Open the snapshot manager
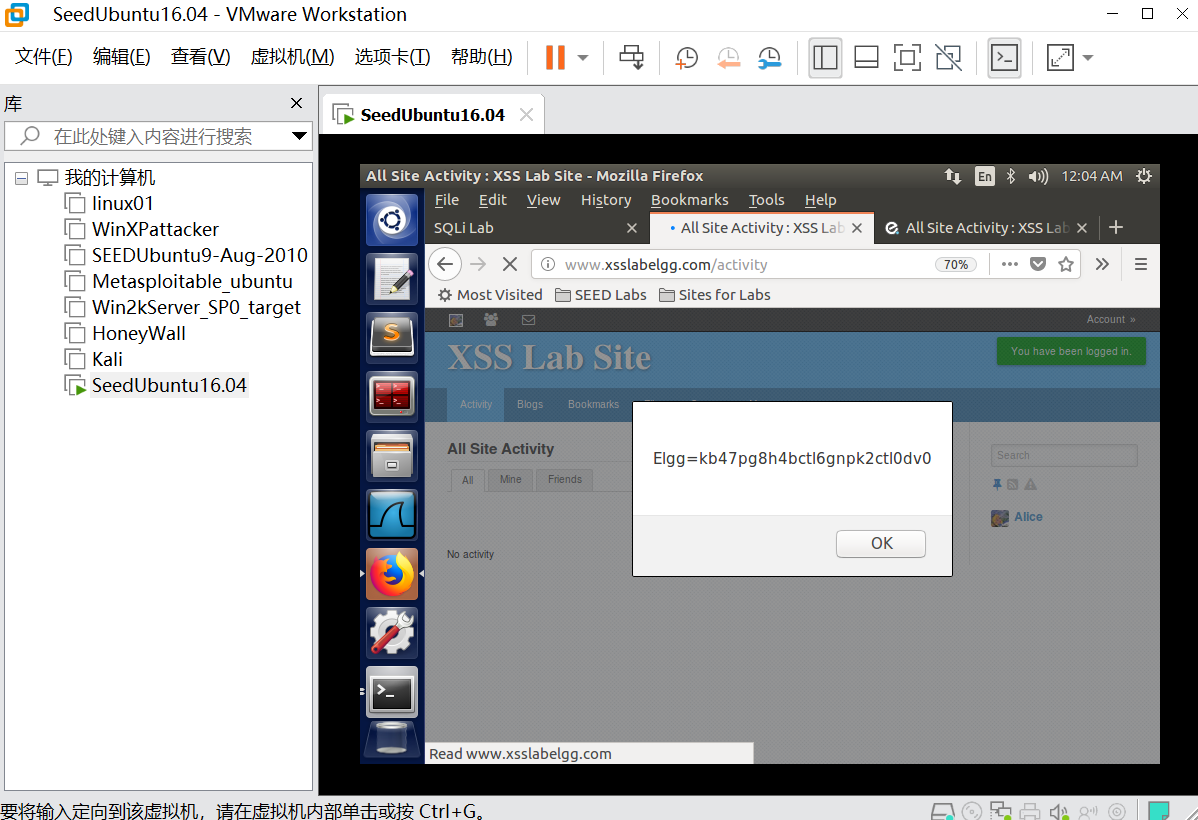This screenshot has width=1198, height=820. click(769, 57)
